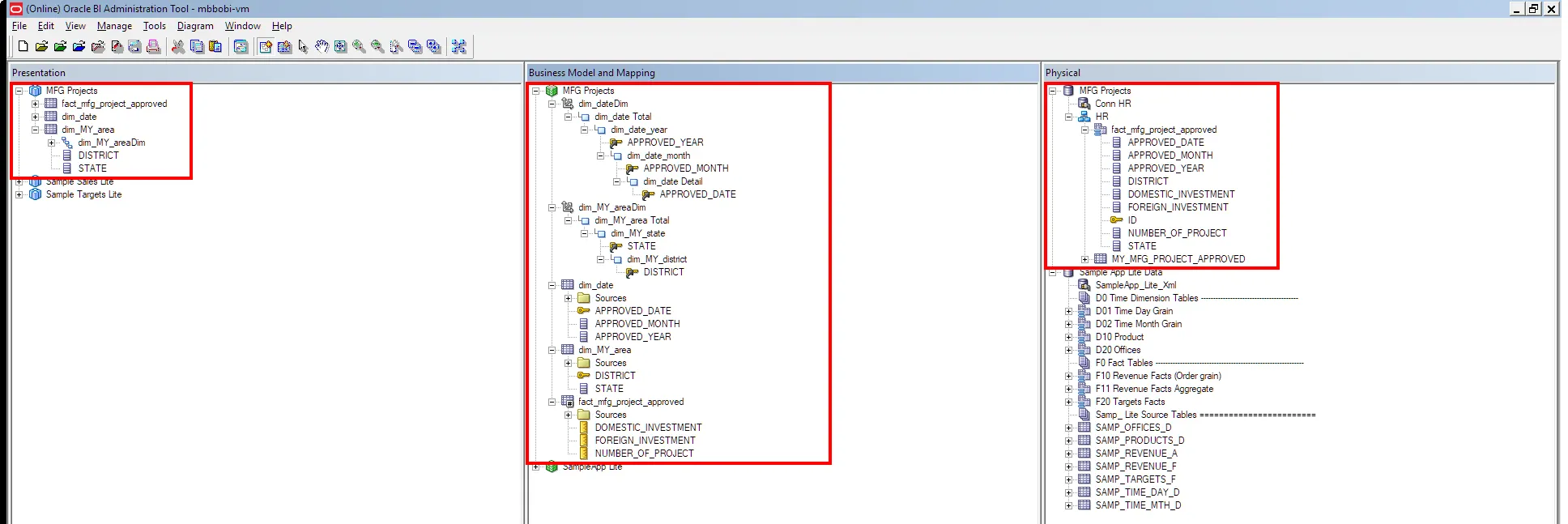Click the Print toolbar icon
This screenshot has height=524, width=1568.
[x=153, y=46]
